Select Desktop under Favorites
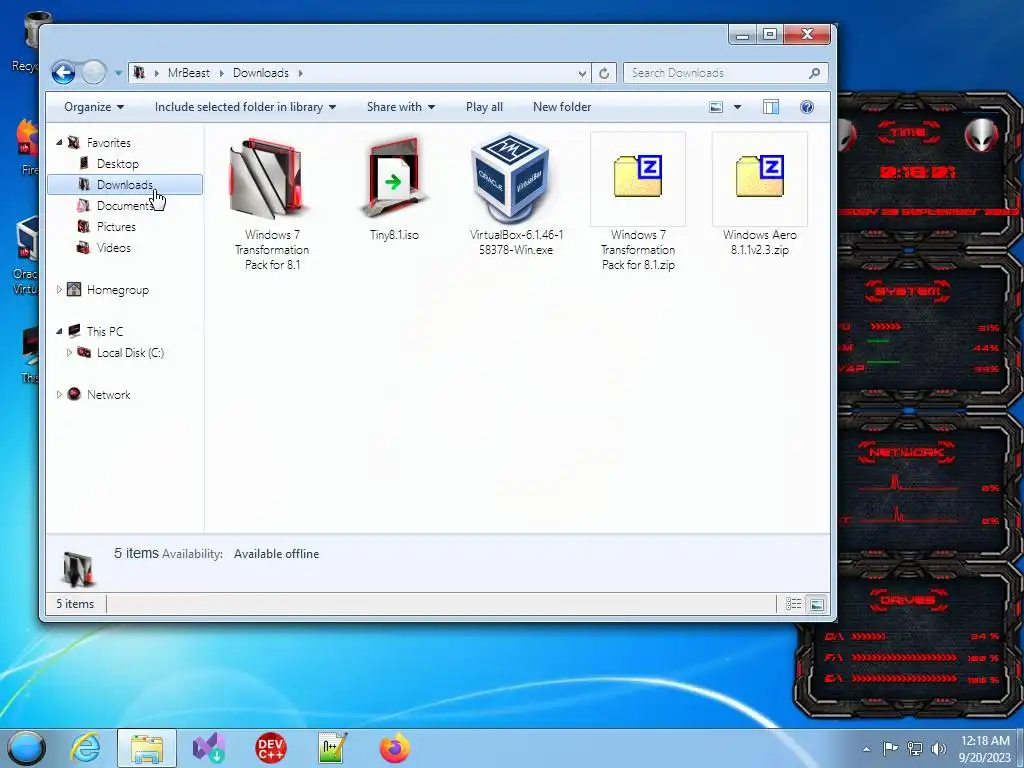Screen dimensions: 1024x768 tap(118, 163)
